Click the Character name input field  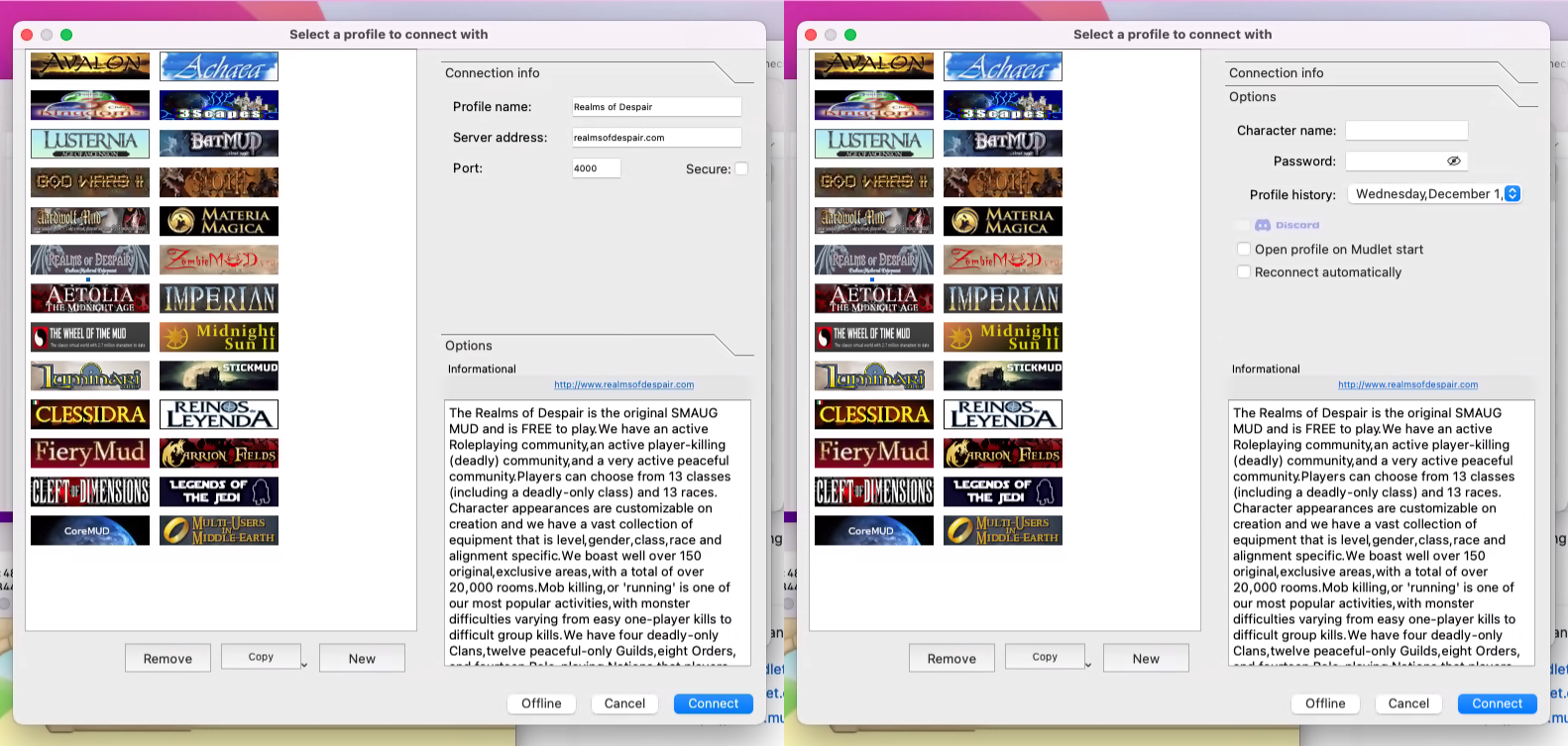[x=1406, y=131]
